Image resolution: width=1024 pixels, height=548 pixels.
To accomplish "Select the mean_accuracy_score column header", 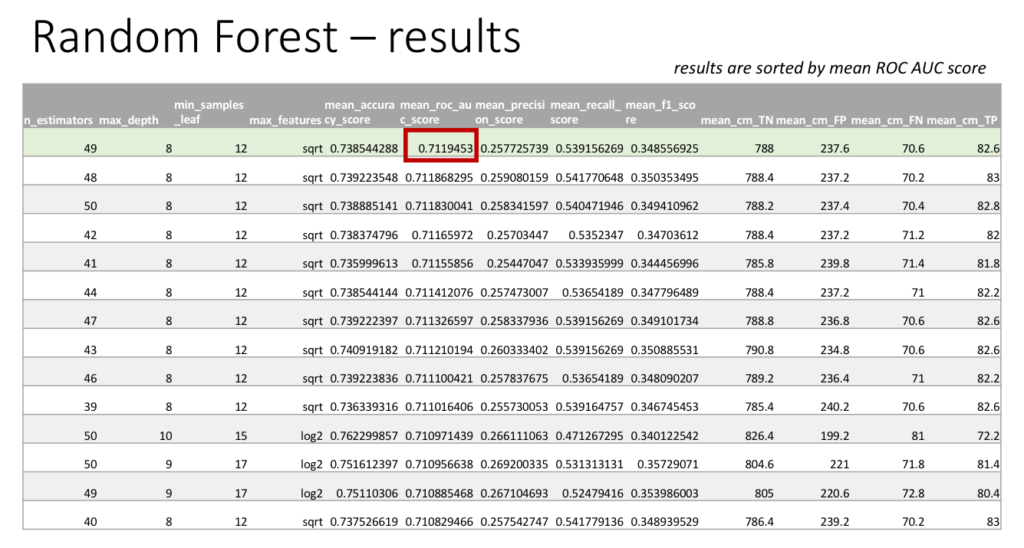I will (360, 112).
